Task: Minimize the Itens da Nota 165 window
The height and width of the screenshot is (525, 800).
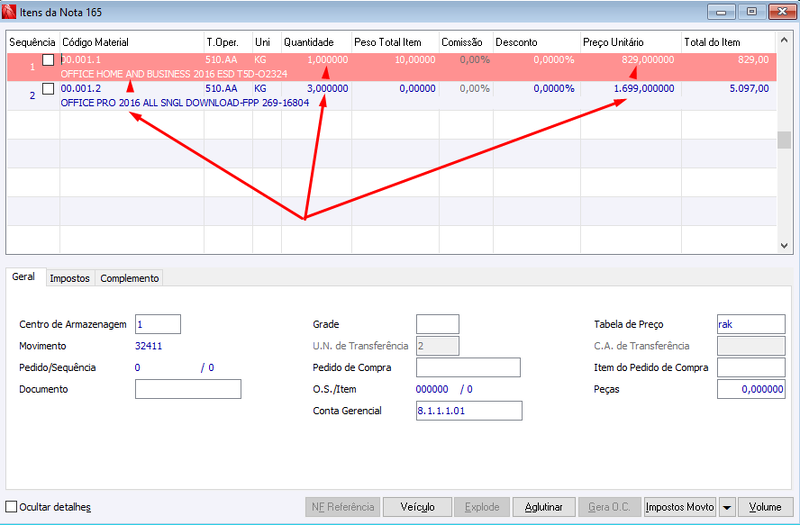Action: (x=721, y=12)
